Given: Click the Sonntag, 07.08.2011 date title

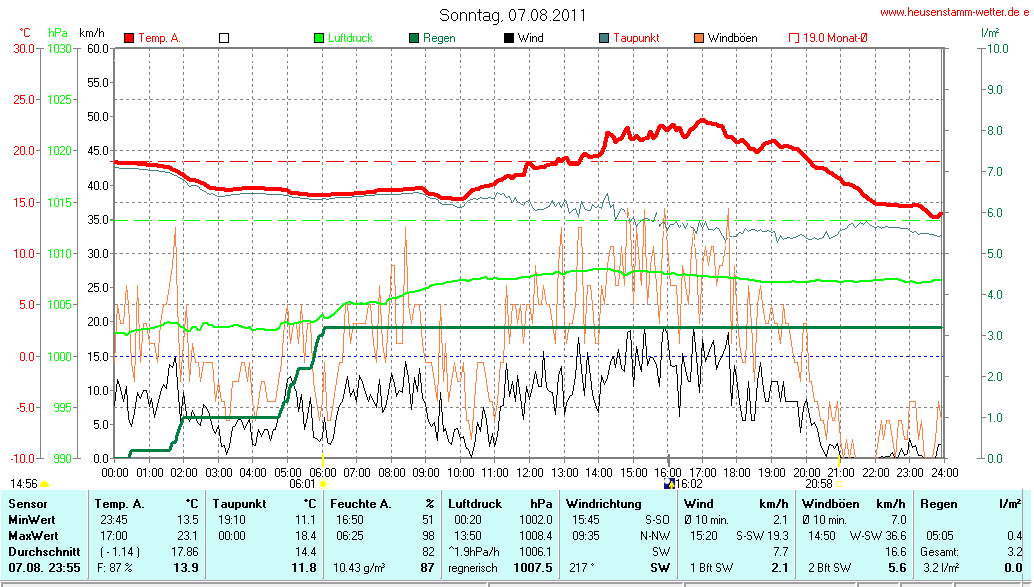Looking at the screenshot, I should [513, 15].
